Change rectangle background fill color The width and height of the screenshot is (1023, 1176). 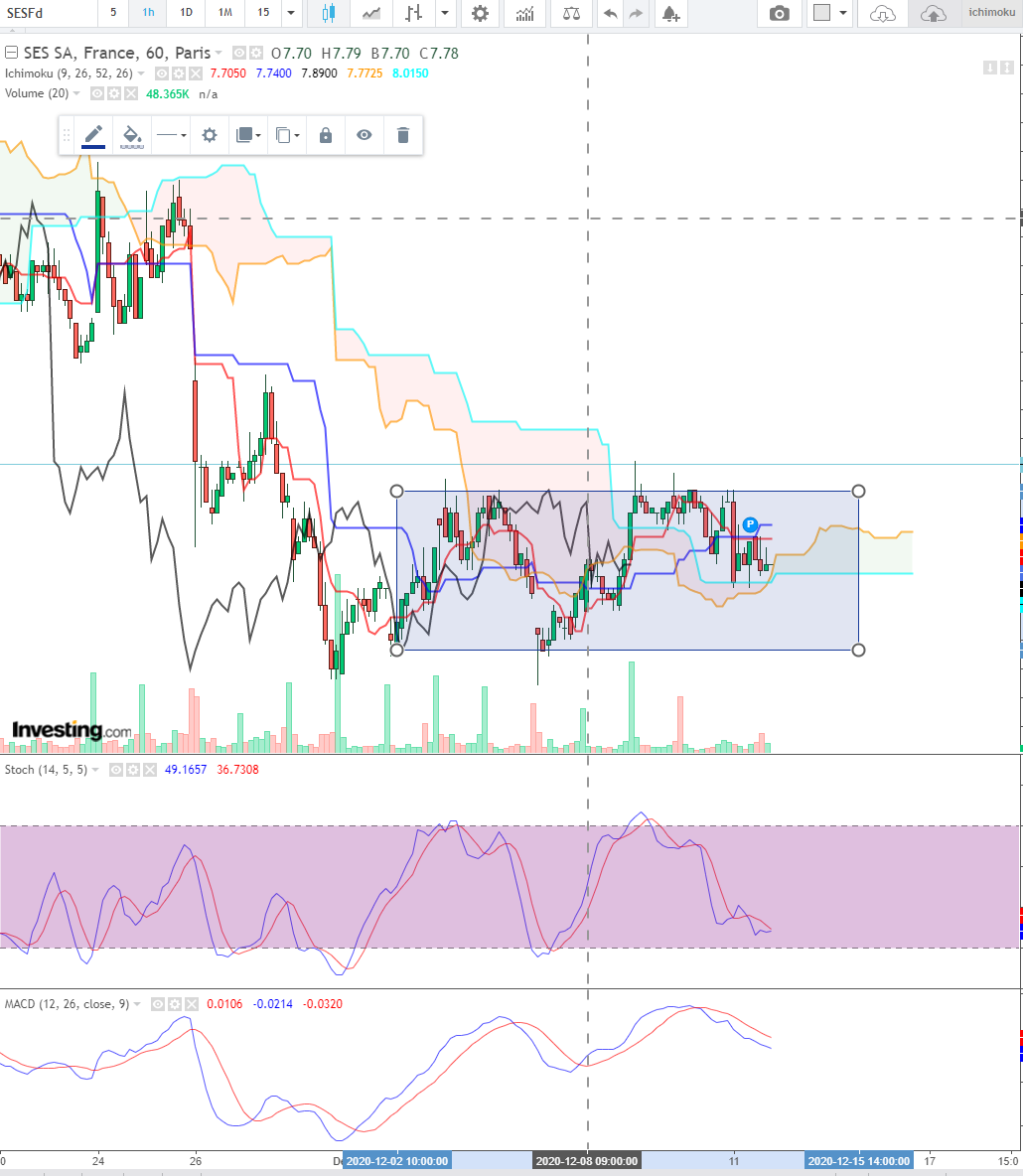click(x=132, y=135)
